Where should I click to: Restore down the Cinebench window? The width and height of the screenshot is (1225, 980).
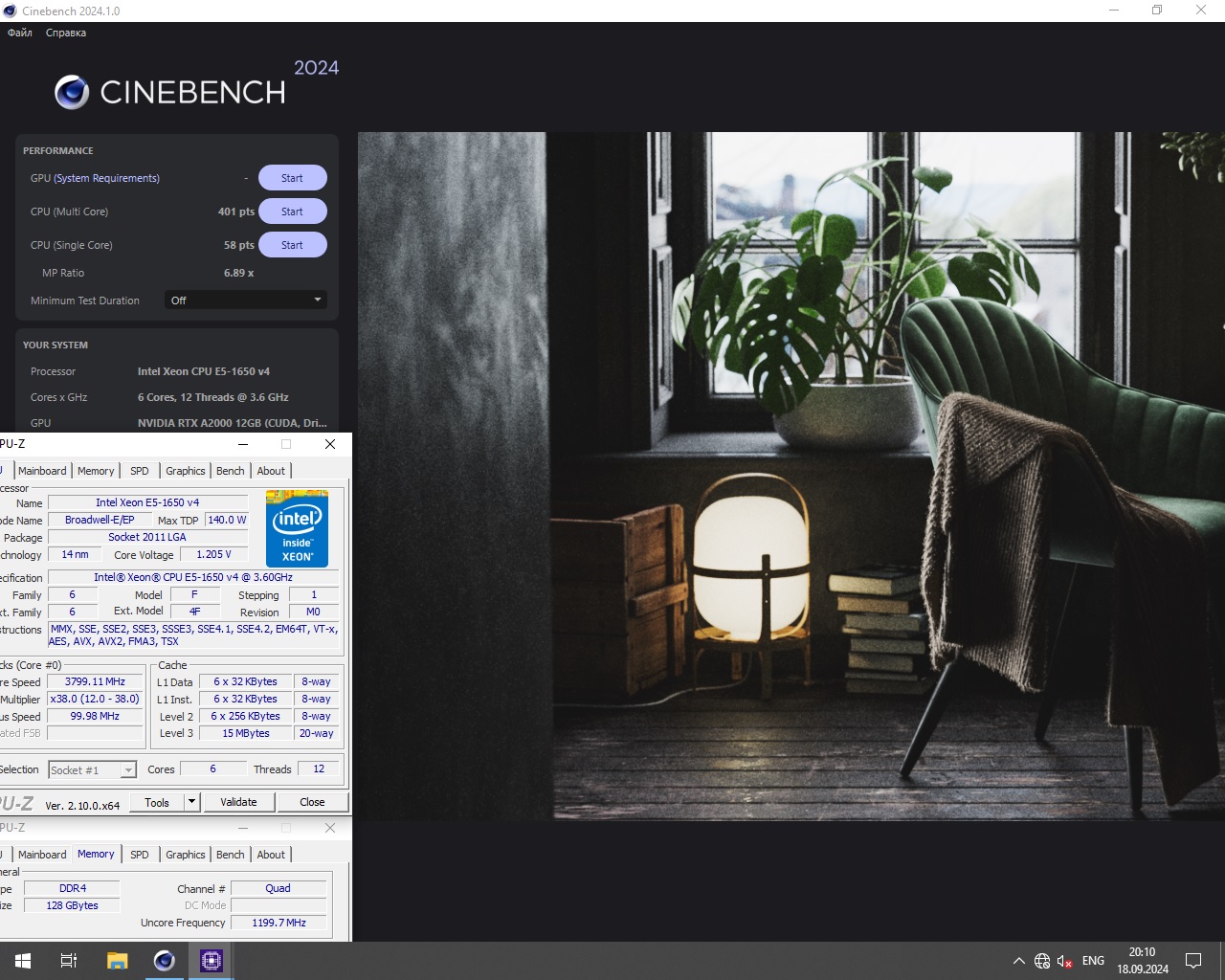coord(1157,11)
